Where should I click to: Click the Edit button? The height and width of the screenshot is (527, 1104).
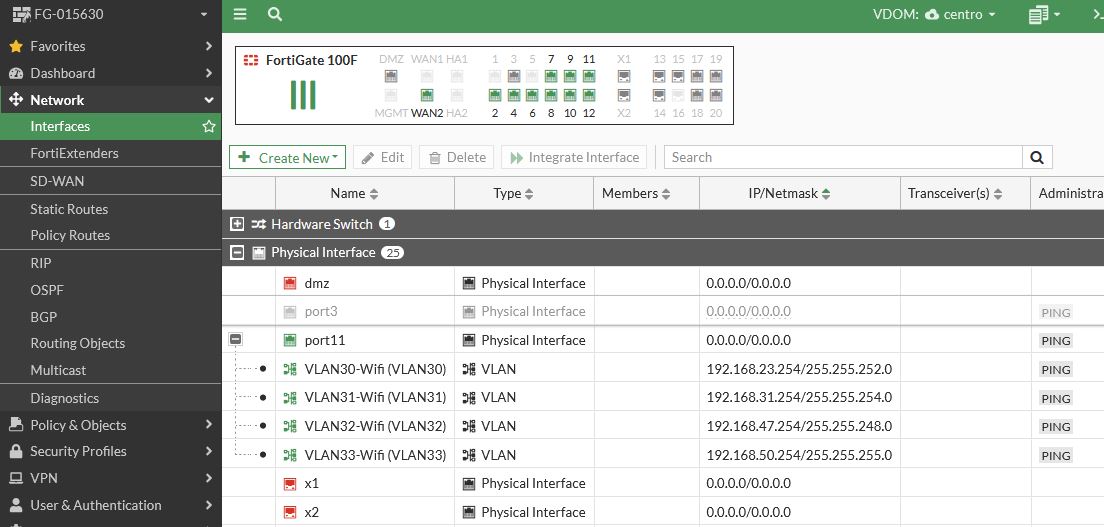point(382,157)
